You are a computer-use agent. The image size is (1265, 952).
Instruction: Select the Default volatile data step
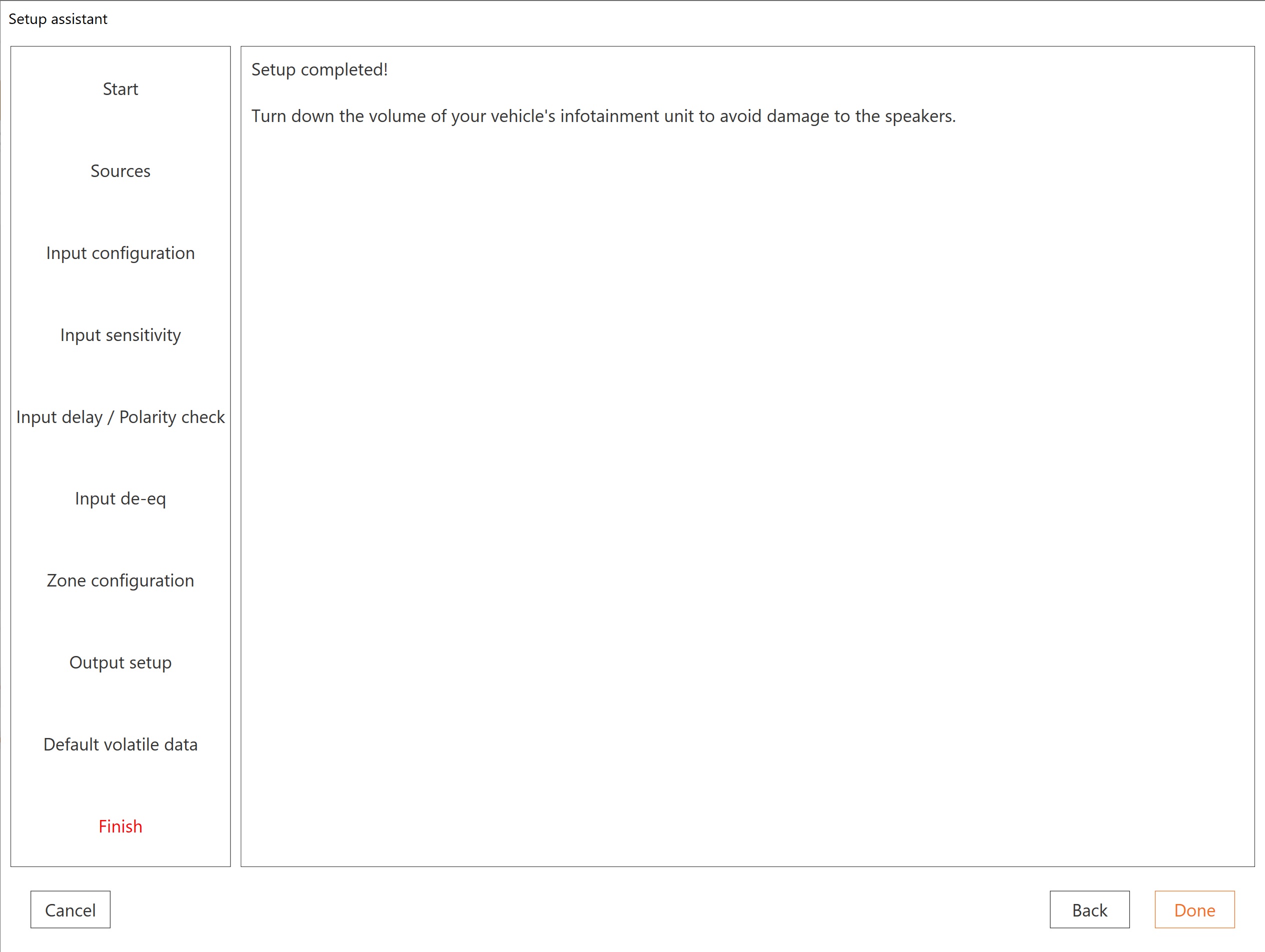pos(120,744)
